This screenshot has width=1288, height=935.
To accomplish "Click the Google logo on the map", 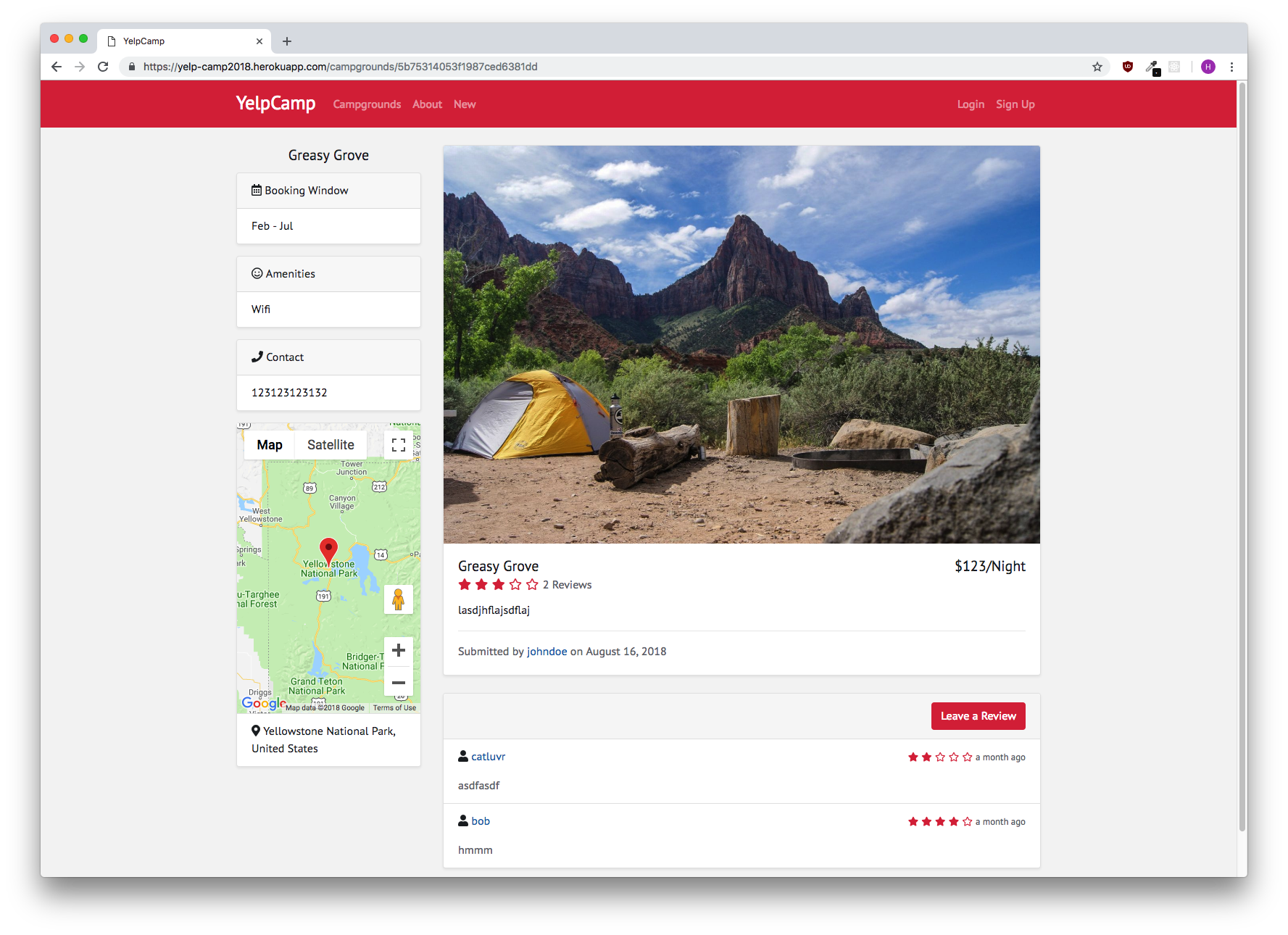I will tap(262, 702).
